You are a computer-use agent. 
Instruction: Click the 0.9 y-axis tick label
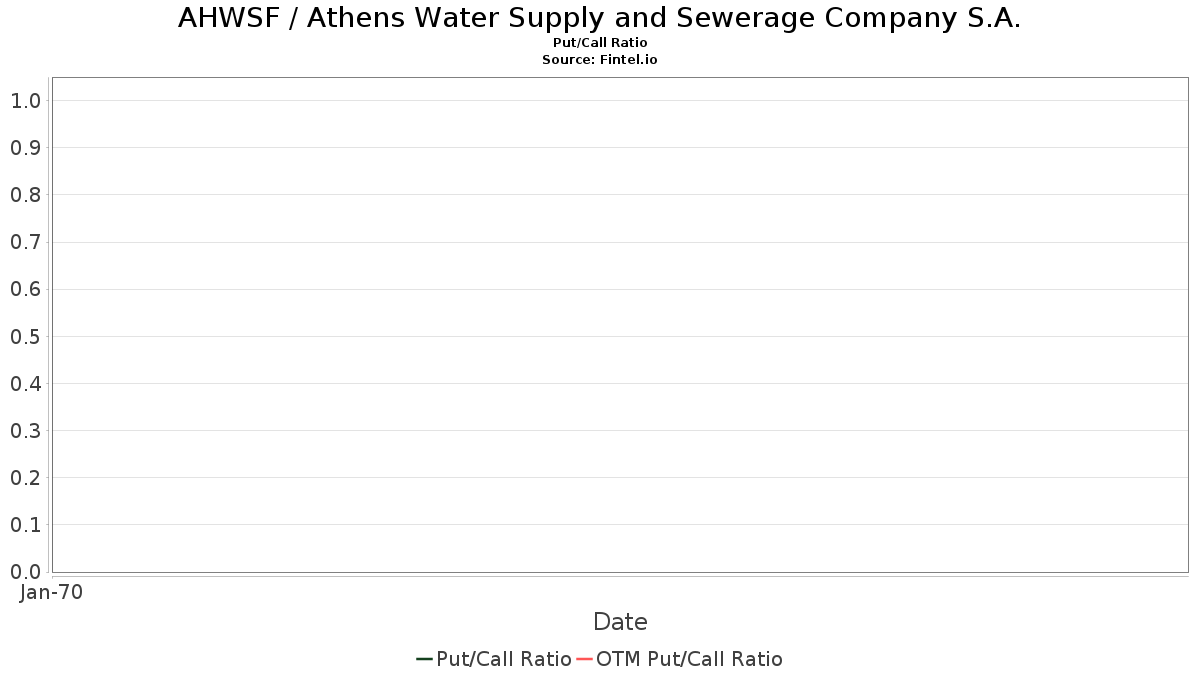coord(26,148)
